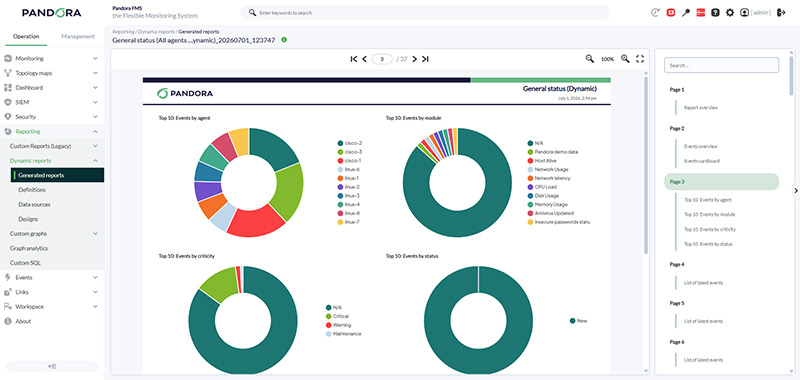Open the Links sidebar item
800x380 pixels.
(22, 292)
